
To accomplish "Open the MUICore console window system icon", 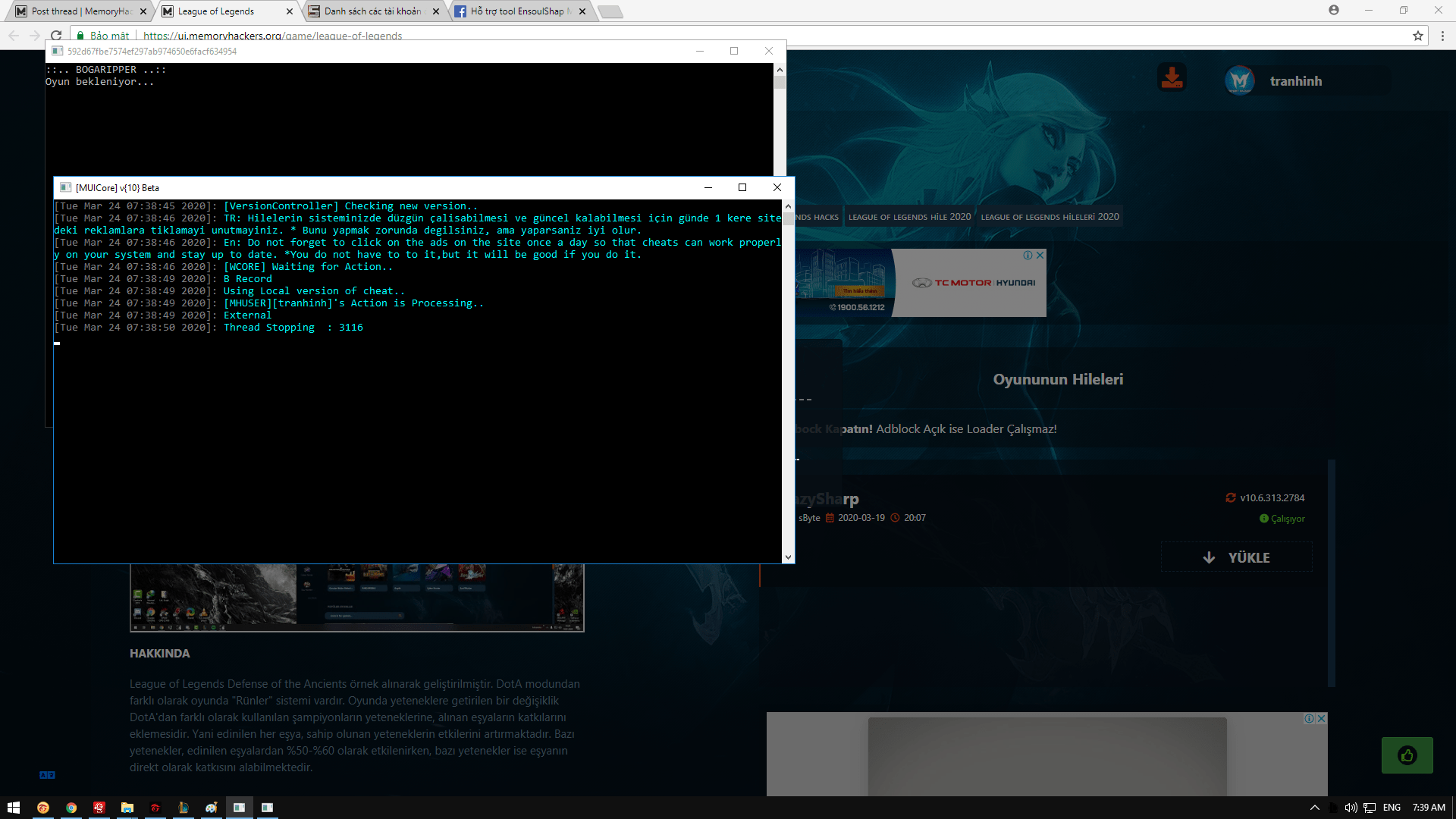I will coord(66,188).
